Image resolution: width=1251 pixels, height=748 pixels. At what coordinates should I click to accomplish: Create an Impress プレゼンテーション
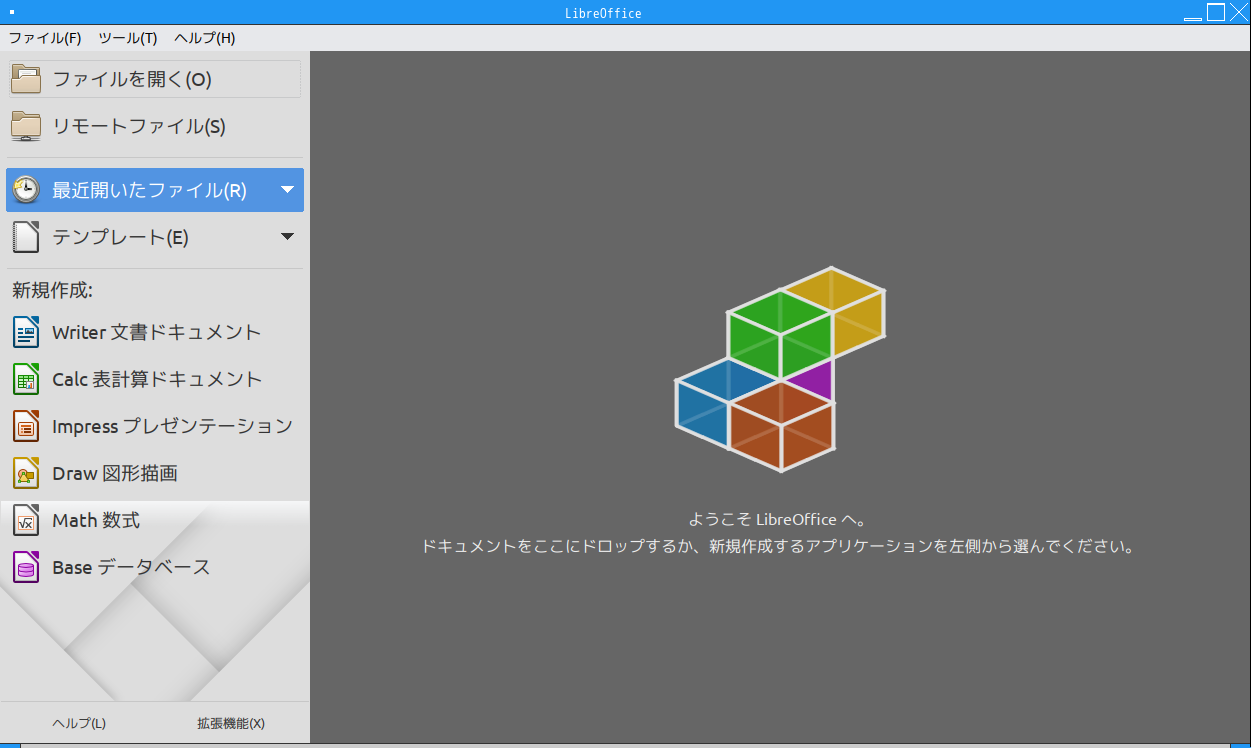[x=154, y=426]
